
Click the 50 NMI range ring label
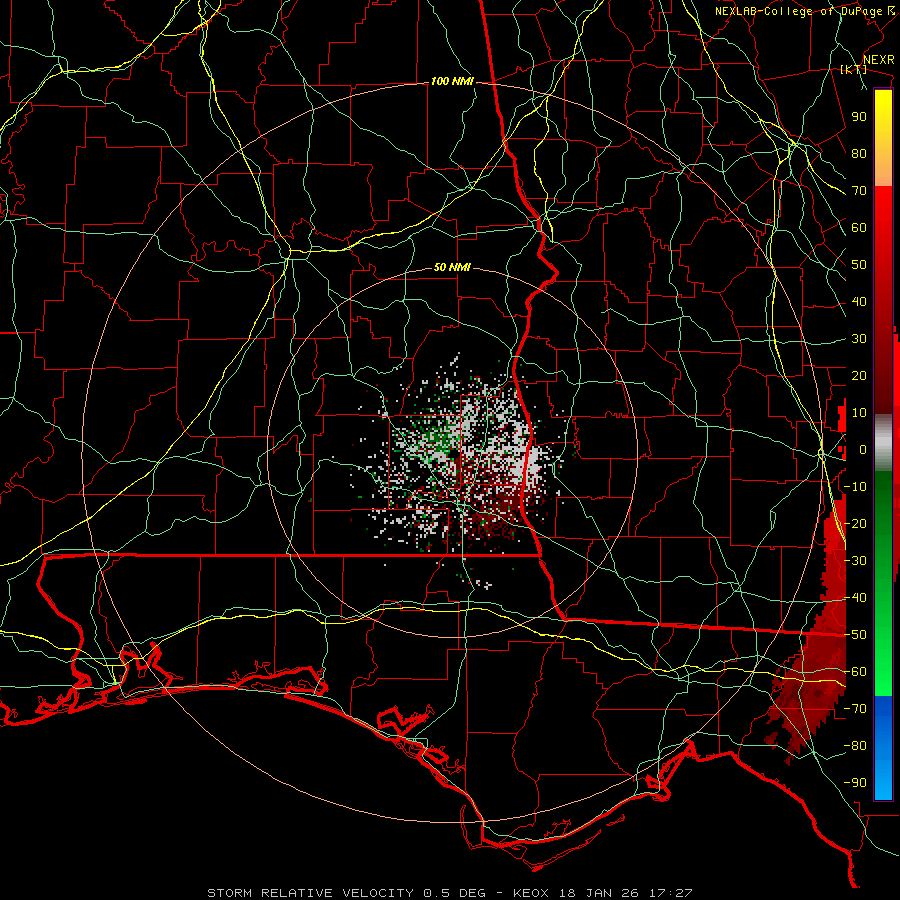[452, 267]
